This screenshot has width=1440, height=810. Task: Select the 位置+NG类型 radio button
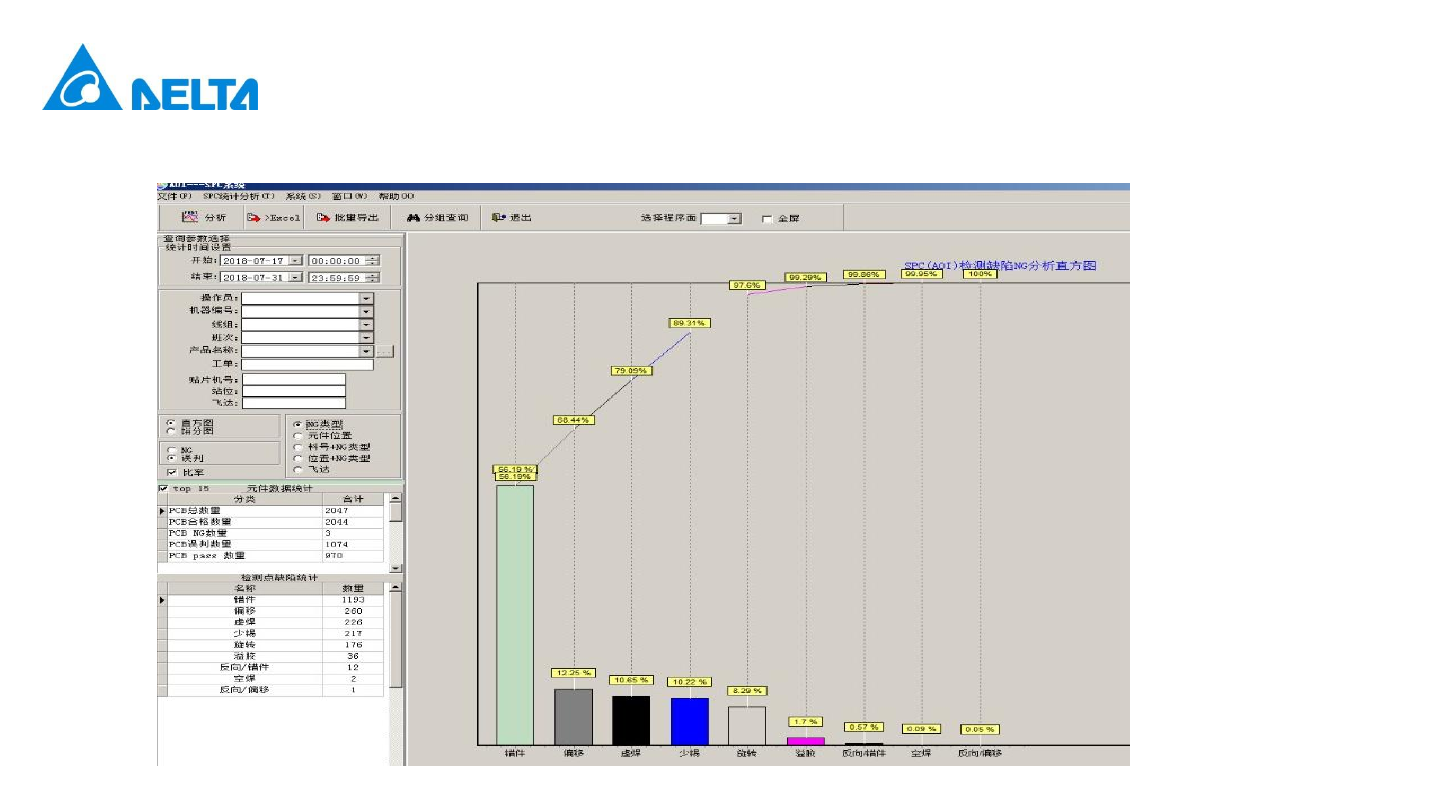point(298,458)
